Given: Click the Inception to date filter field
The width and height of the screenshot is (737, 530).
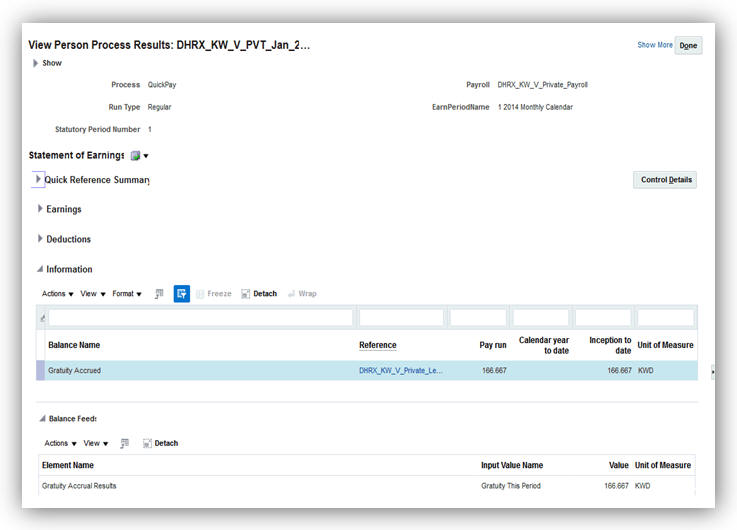Looking at the screenshot, I should (603, 318).
